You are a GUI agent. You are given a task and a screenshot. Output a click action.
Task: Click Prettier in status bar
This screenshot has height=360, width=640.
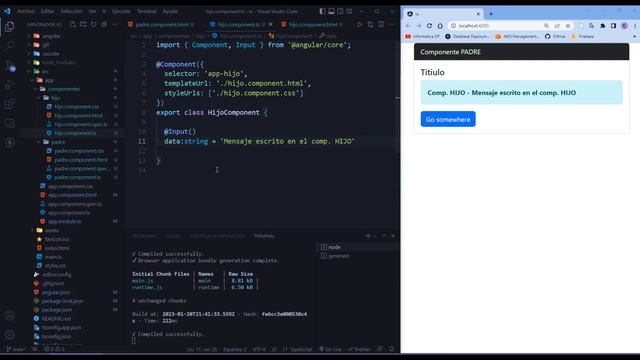[359, 349]
